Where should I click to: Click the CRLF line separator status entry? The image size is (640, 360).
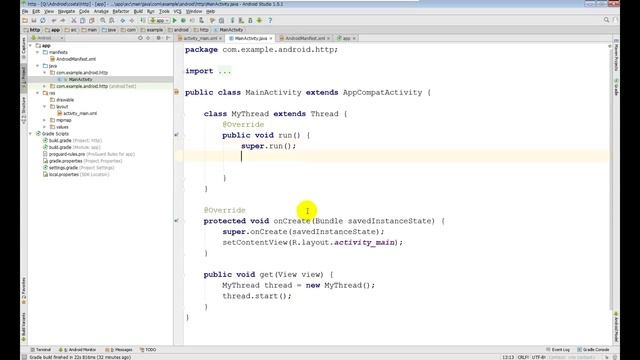click(523, 357)
